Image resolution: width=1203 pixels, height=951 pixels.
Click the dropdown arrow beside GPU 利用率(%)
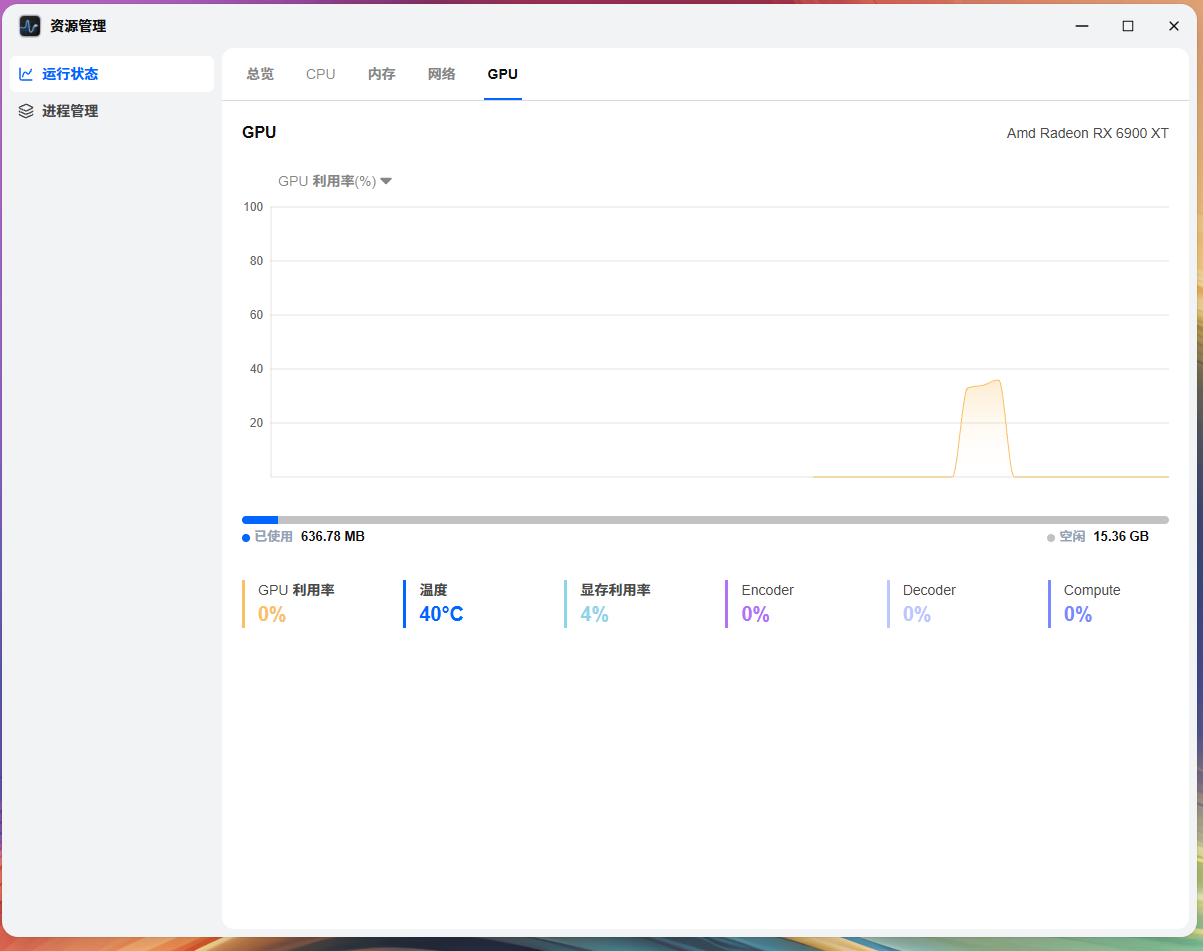pyautogui.click(x=386, y=181)
